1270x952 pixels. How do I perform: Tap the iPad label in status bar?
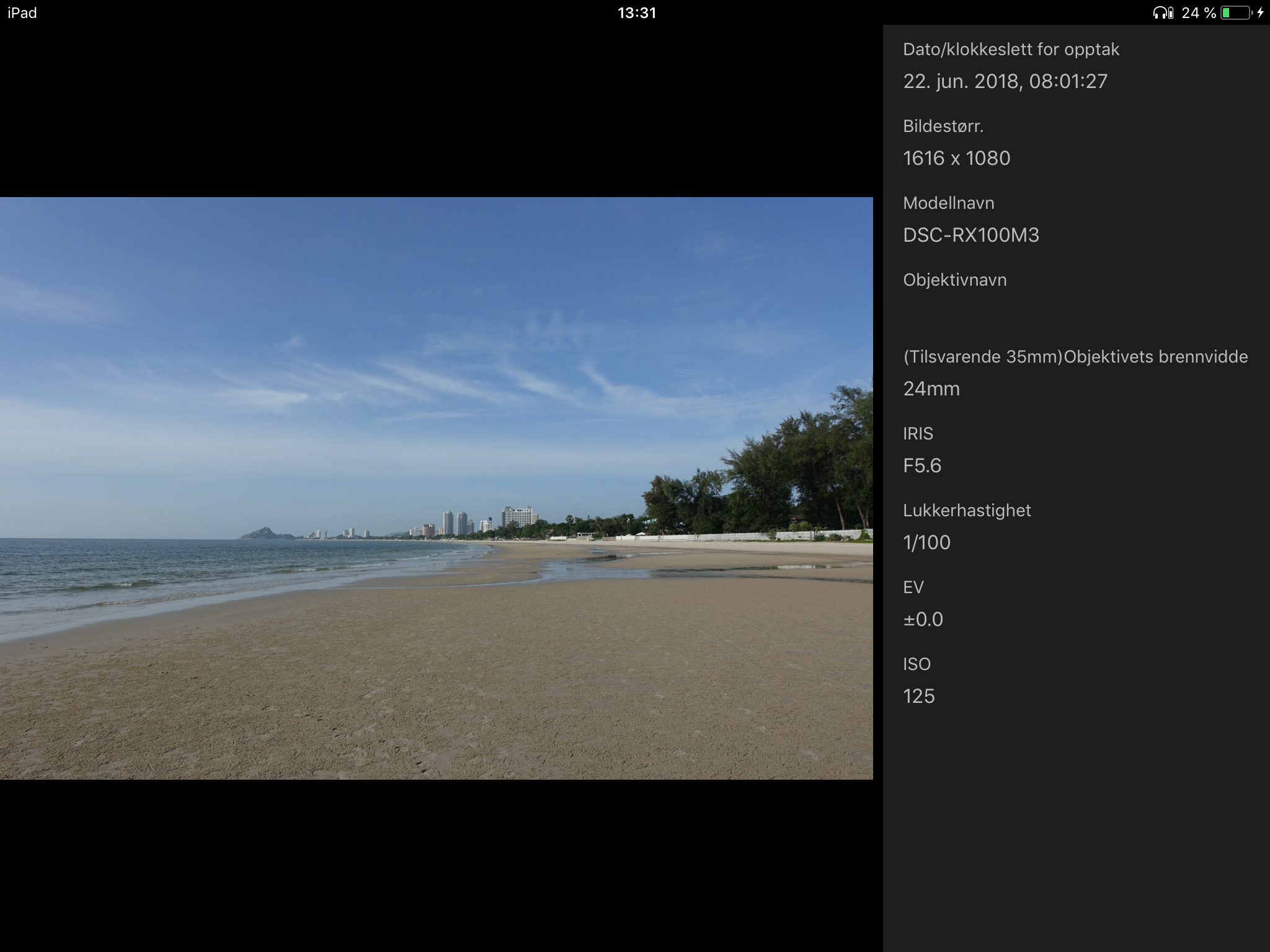click(x=22, y=13)
